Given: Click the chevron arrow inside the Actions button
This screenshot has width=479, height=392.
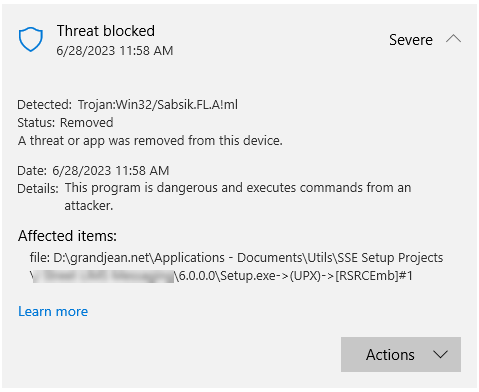Looking at the screenshot, I should [x=440, y=355].
